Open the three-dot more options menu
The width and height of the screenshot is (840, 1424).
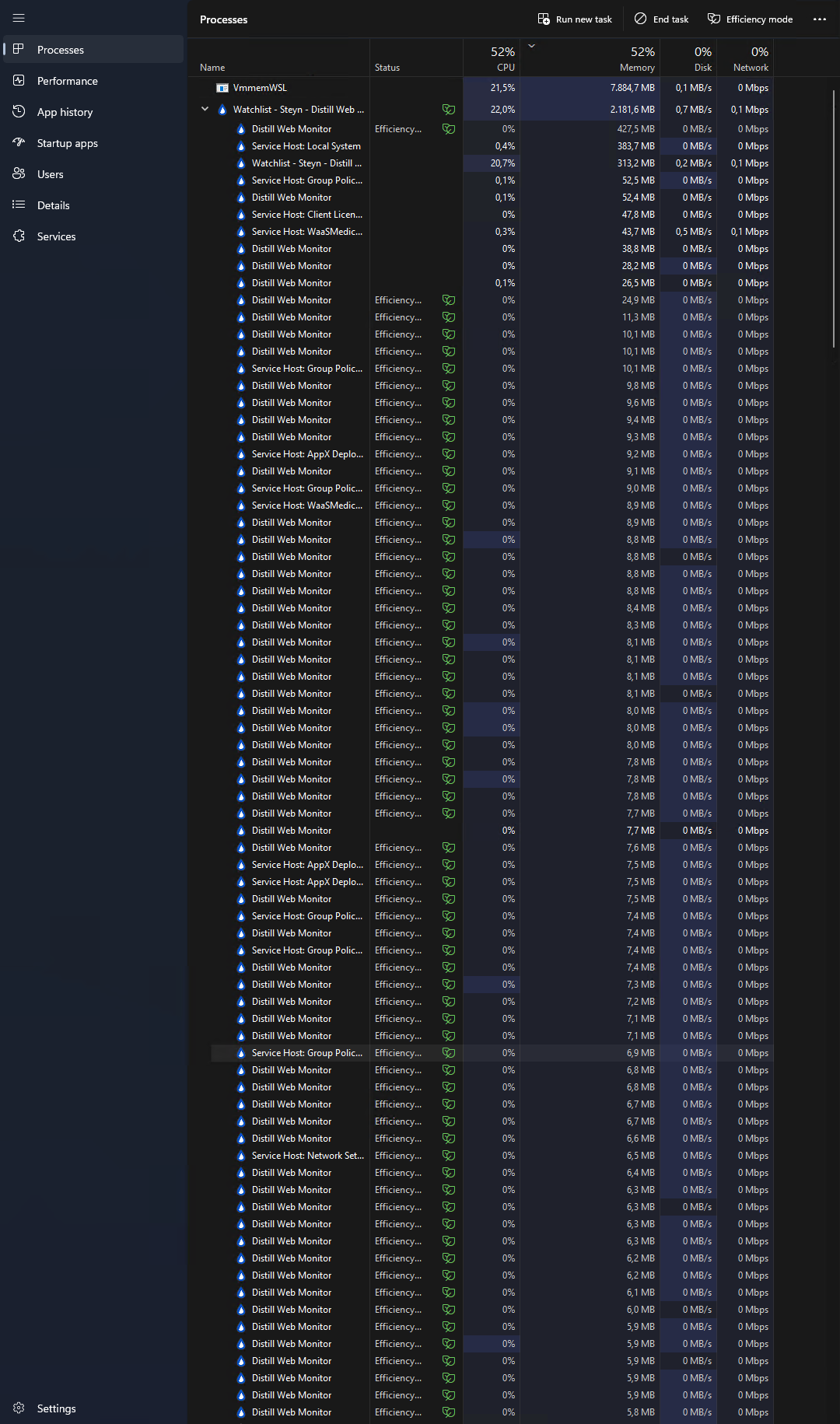click(820, 19)
